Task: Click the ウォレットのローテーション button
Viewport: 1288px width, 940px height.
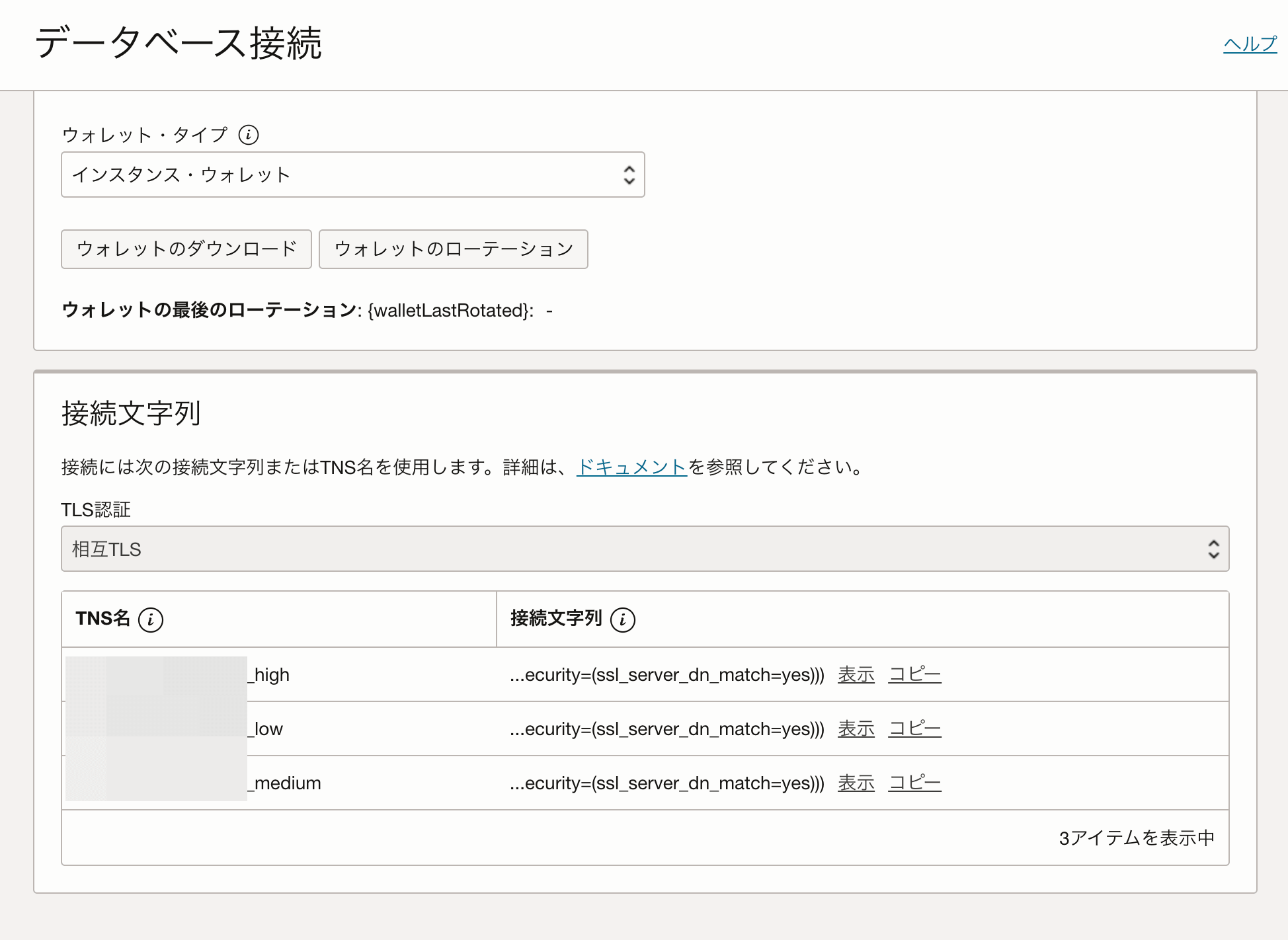Action: click(x=454, y=249)
